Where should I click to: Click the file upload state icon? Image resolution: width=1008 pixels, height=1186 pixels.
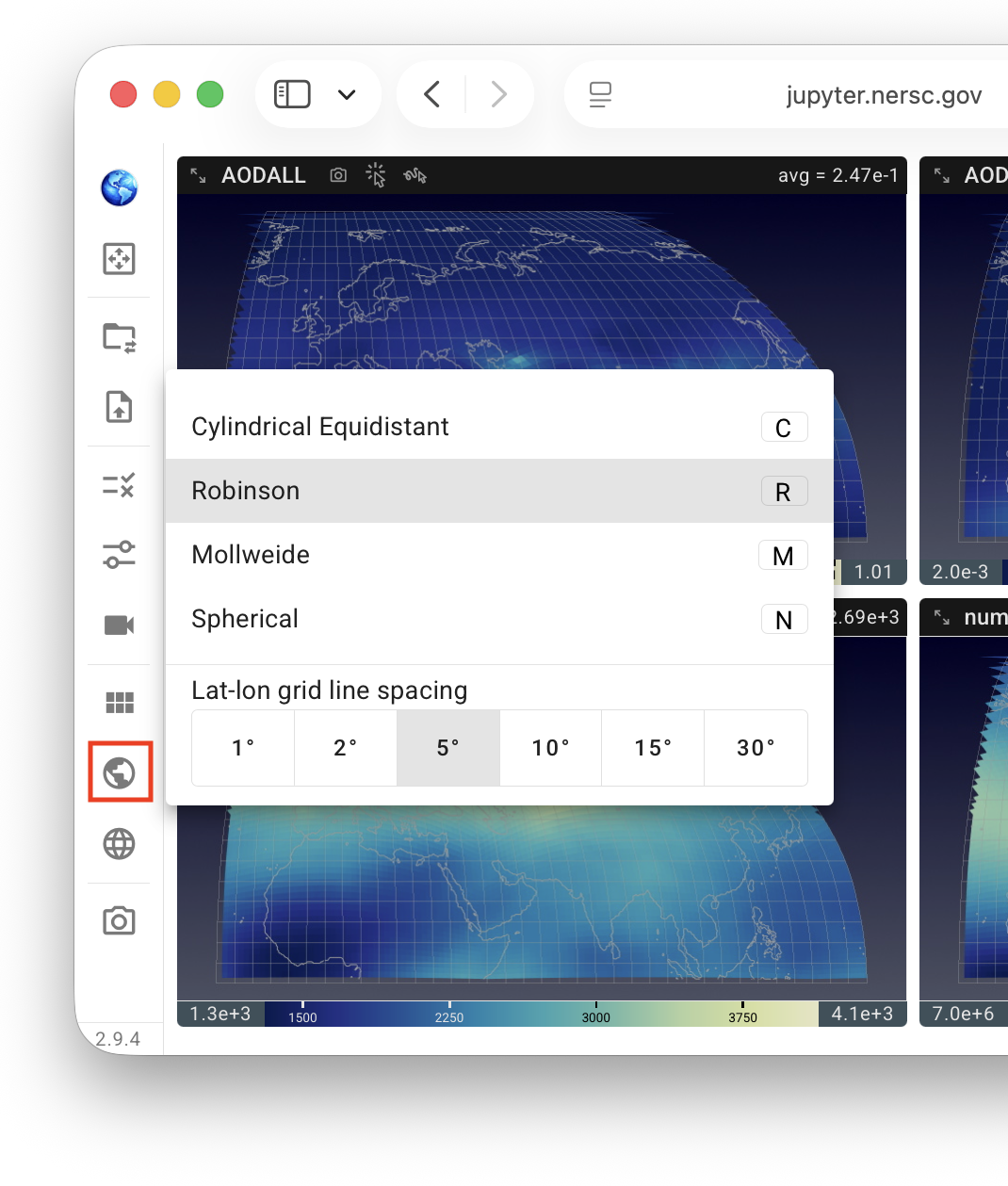[120, 407]
